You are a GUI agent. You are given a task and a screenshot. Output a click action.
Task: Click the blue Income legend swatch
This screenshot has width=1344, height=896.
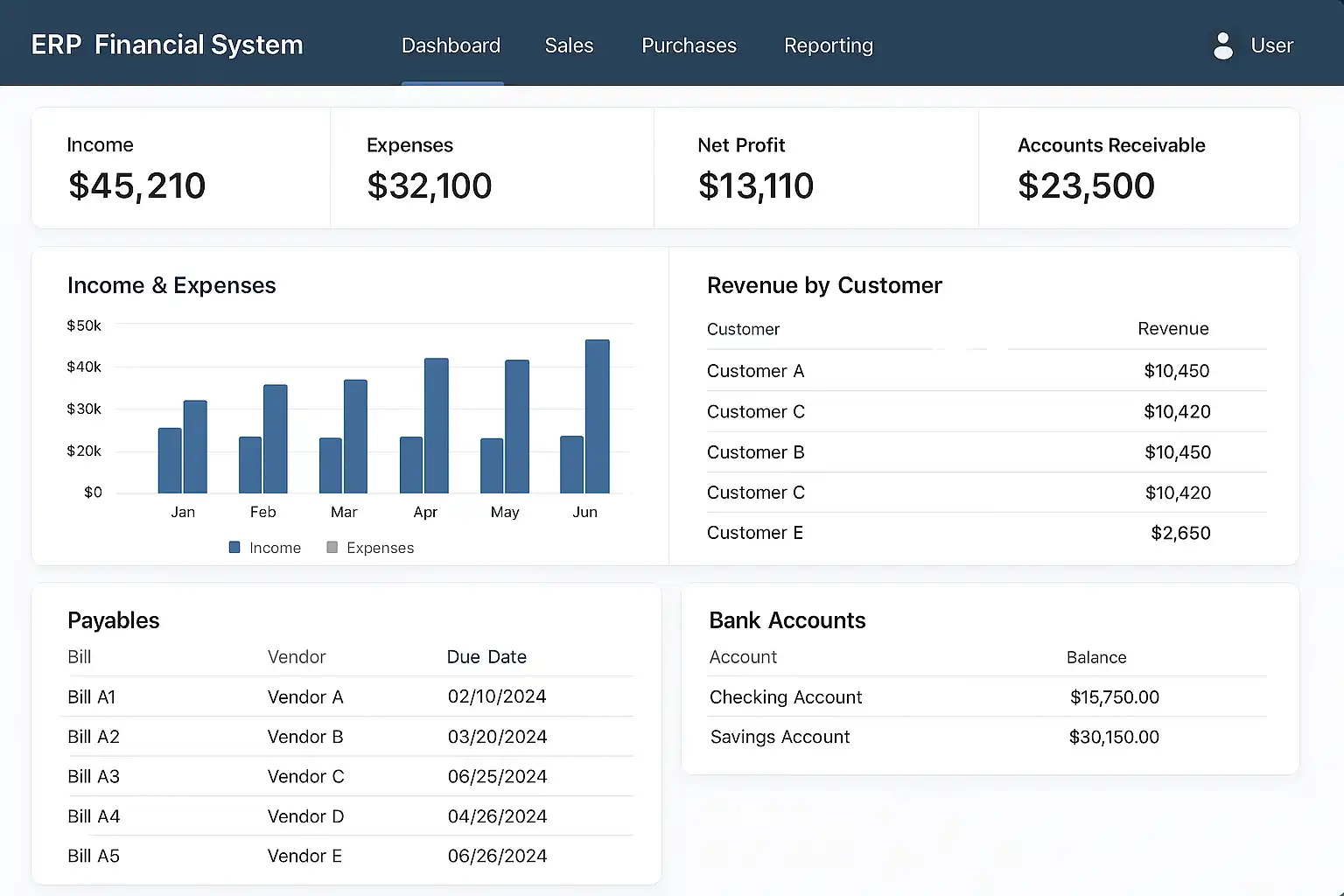click(234, 548)
